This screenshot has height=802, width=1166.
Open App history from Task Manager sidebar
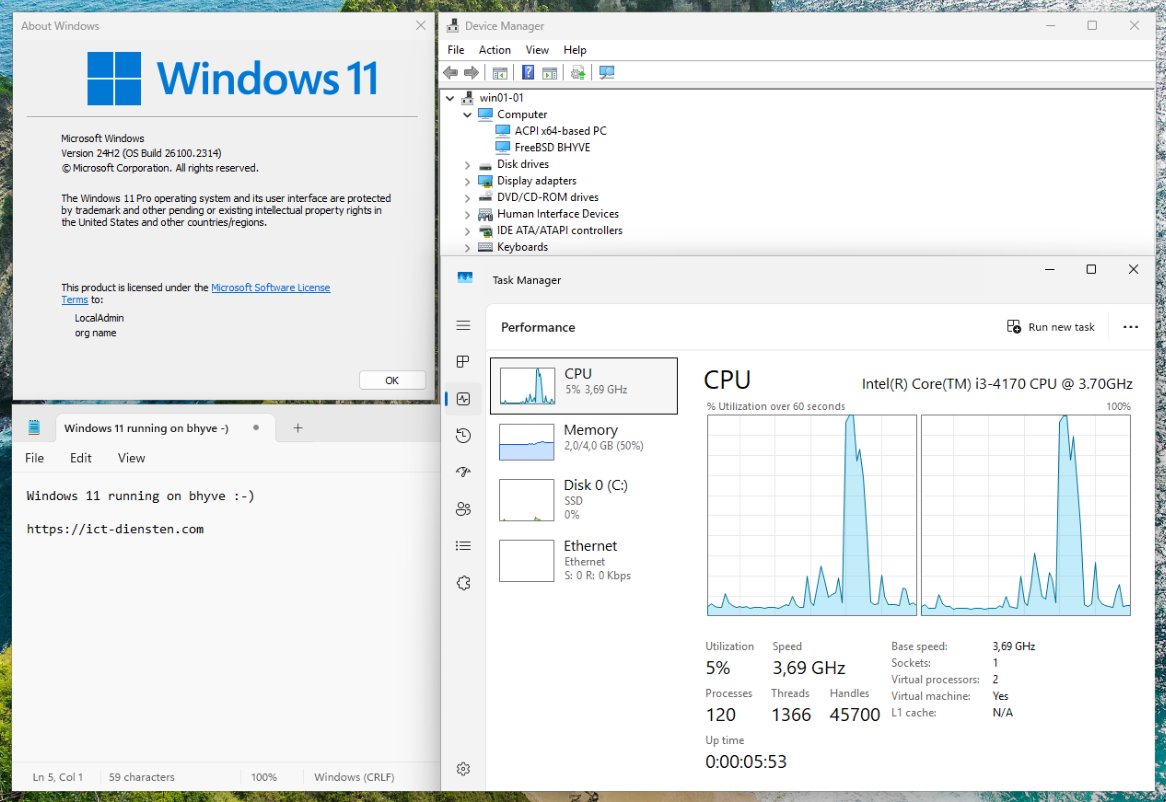(x=463, y=436)
